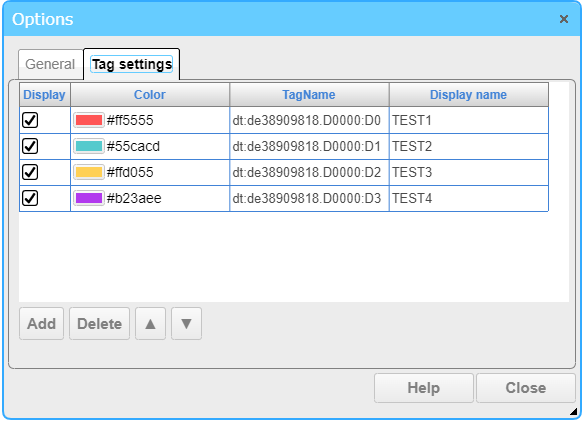
Task: Click the Close button
Action: pyautogui.click(x=526, y=388)
